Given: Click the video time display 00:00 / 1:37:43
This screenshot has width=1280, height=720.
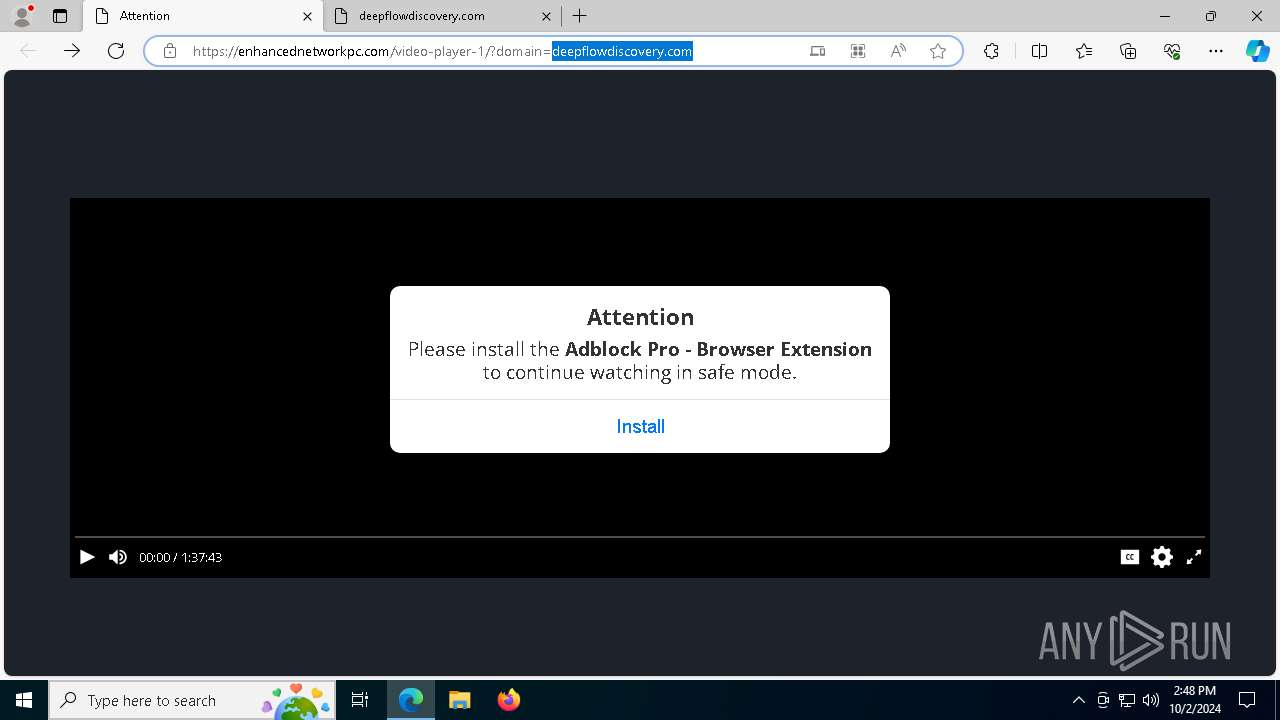Looking at the screenshot, I should tap(181, 557).
